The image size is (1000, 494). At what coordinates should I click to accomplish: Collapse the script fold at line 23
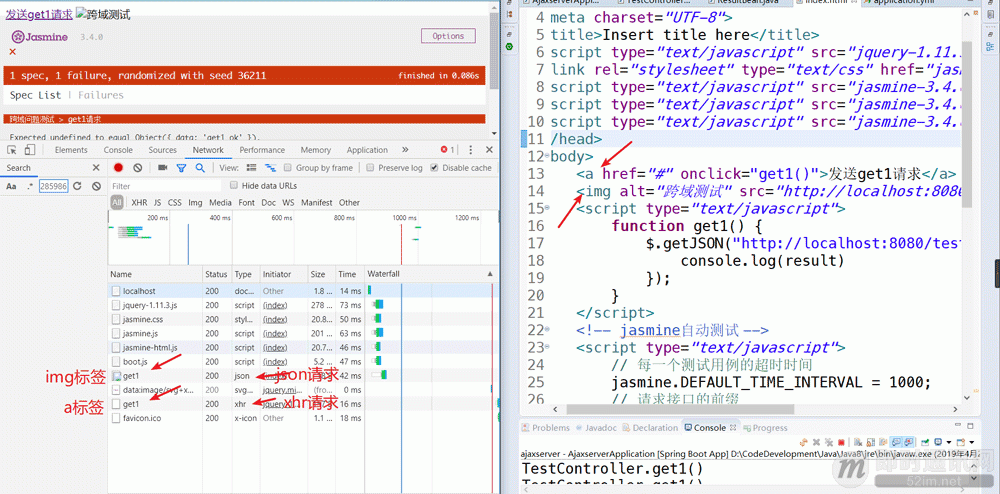click(547, 348)
